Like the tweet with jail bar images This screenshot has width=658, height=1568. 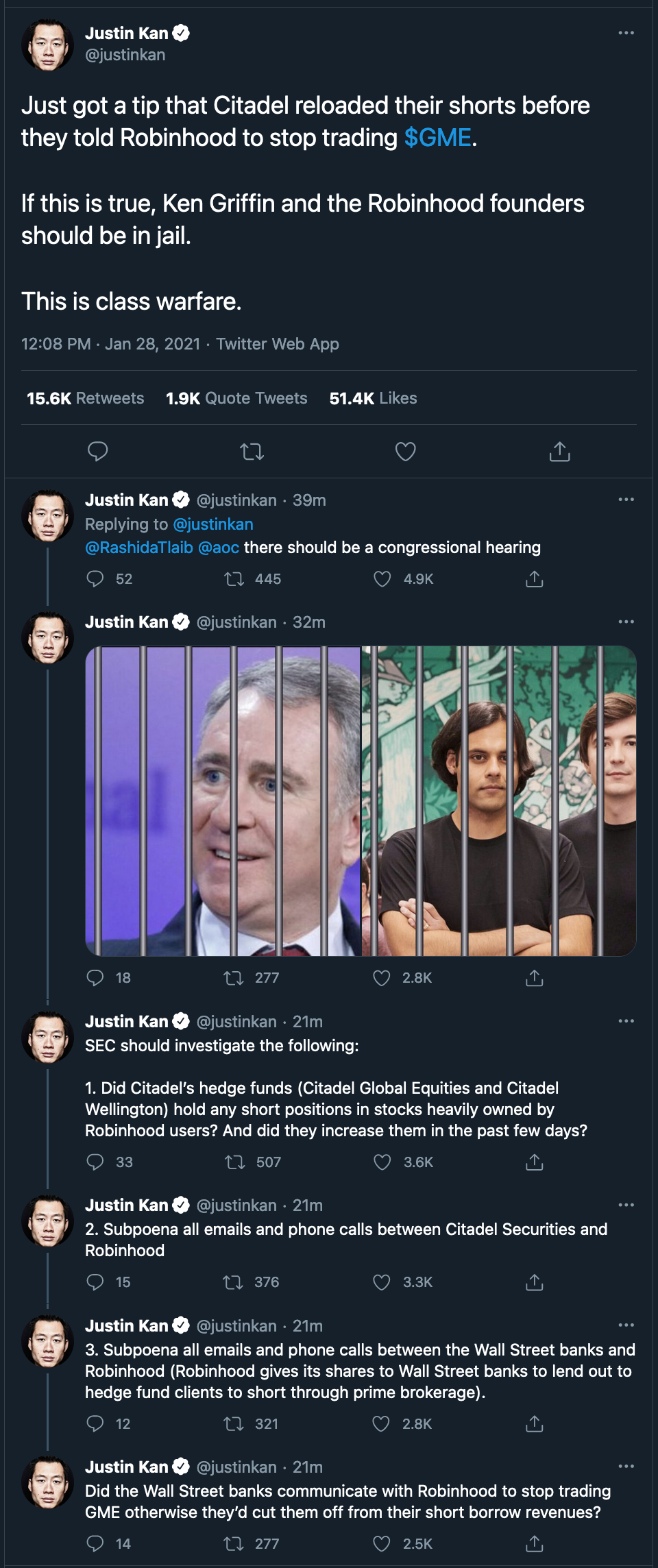(382, 978)
